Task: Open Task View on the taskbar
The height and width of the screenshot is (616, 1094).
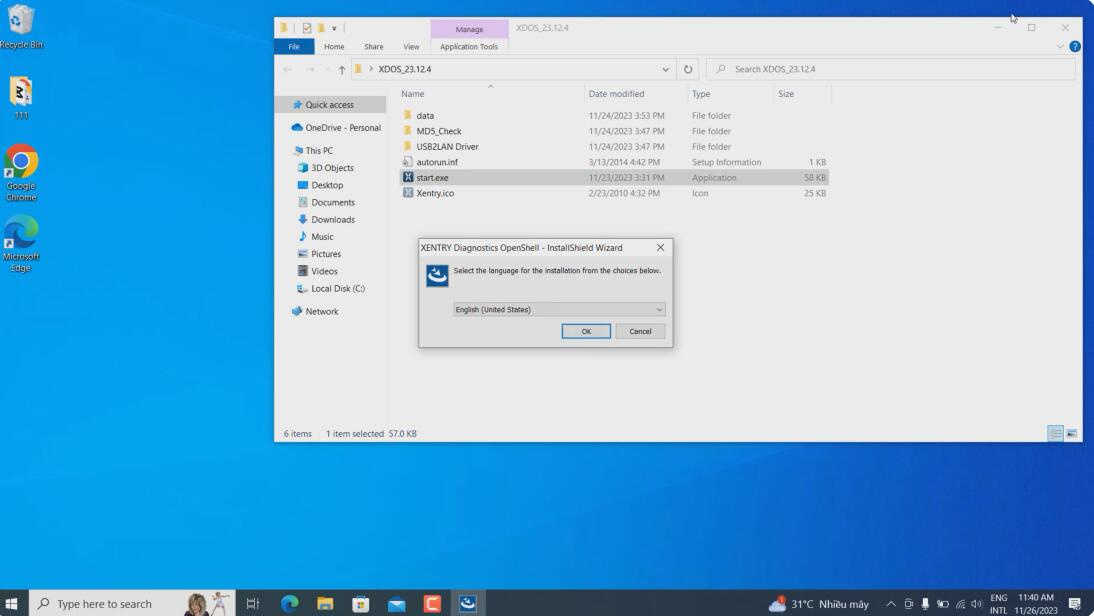Action: pos(253,603)
